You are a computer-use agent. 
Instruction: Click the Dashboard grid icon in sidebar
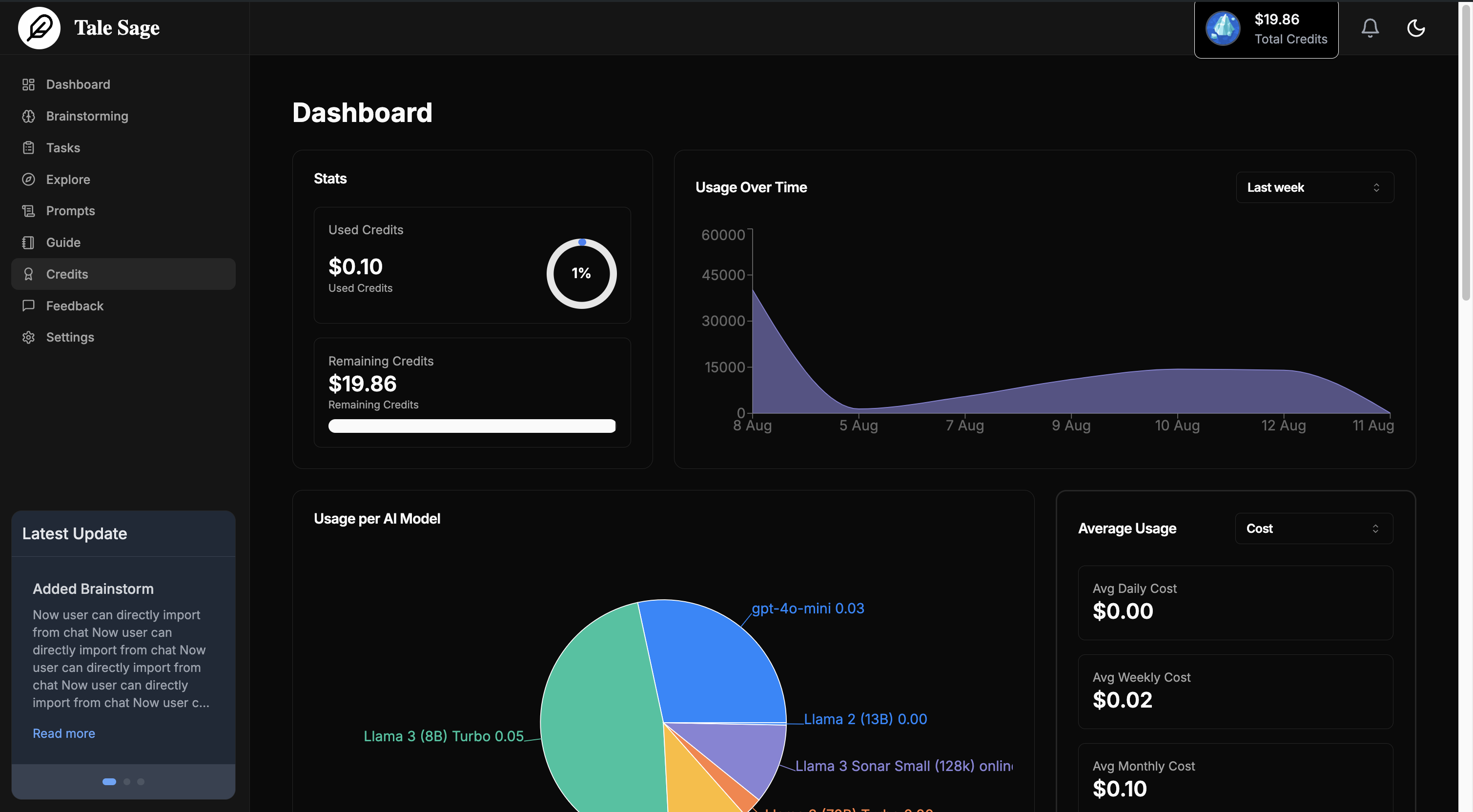click(28, 84)
